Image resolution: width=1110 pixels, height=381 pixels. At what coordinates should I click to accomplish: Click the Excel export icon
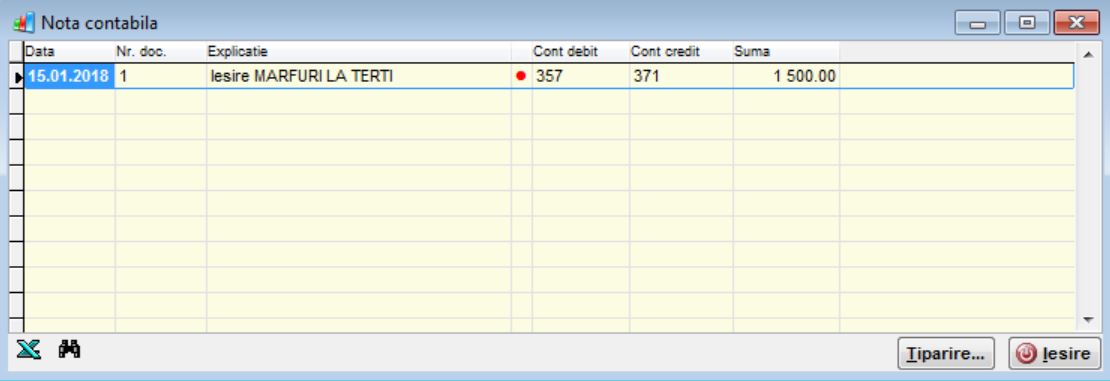[x=28, y=349]
